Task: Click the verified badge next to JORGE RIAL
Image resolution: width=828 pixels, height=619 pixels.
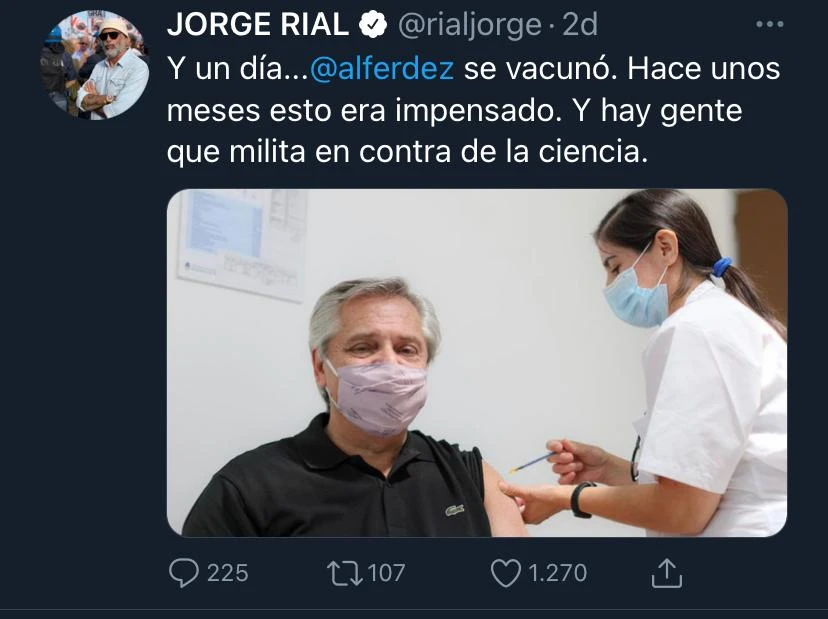Action: coord(373,25)
